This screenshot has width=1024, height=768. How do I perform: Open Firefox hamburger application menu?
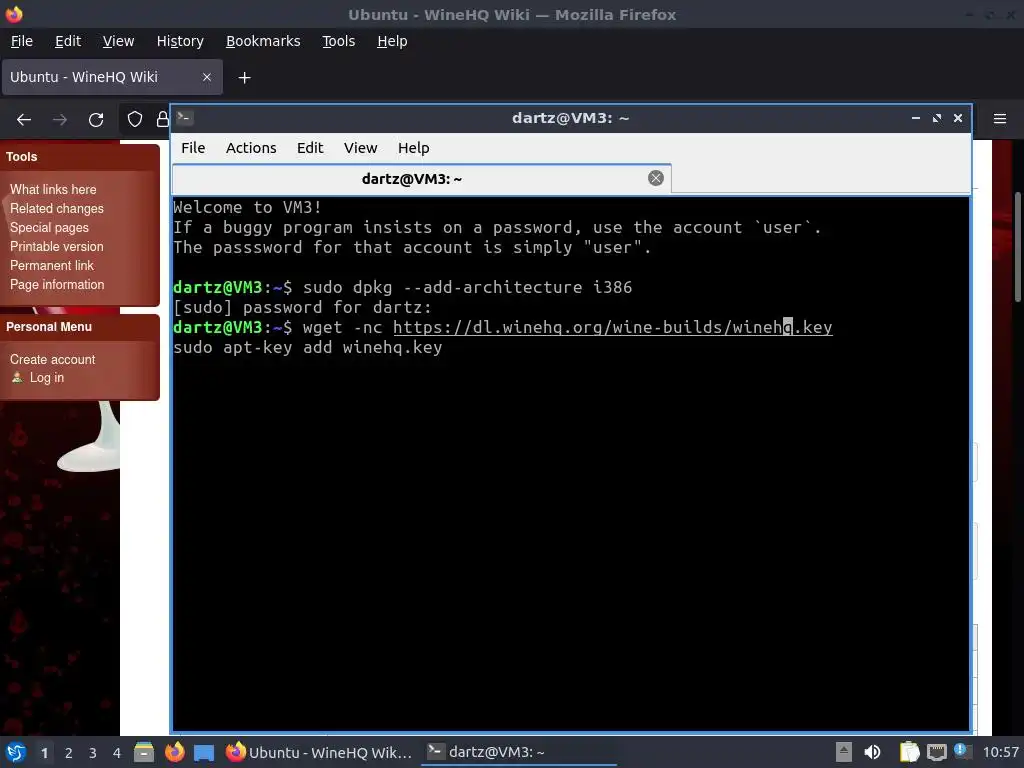1000,119
